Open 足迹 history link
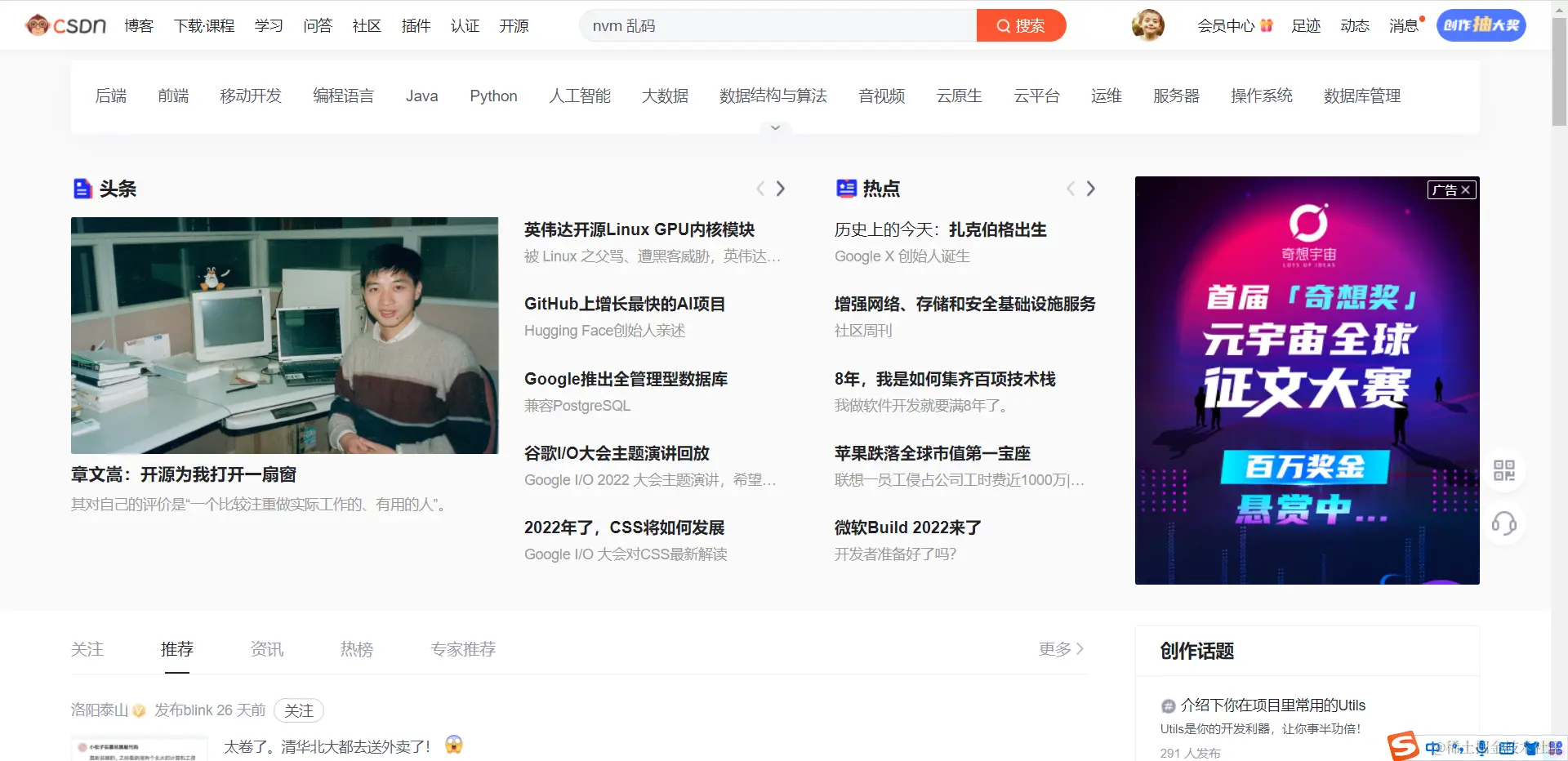This screenshot has width=1568, height=761. (x=1306, y=25)
